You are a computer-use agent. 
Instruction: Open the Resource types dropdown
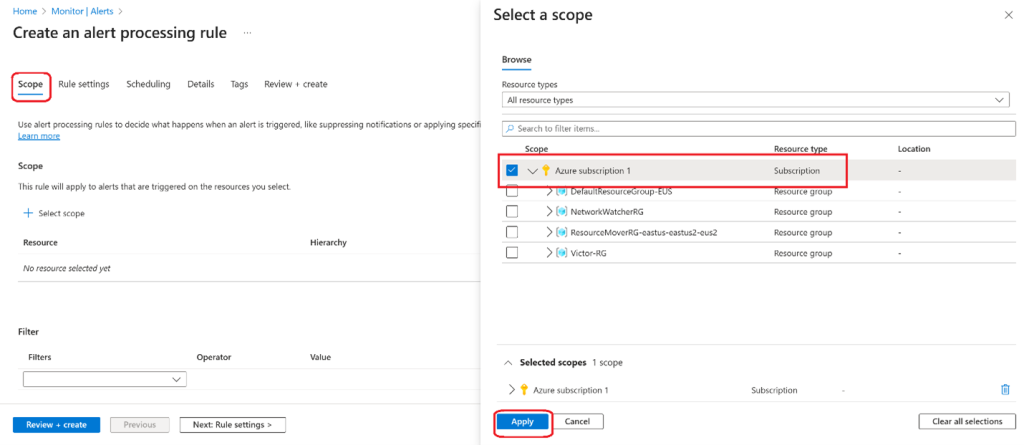[756, 100]
